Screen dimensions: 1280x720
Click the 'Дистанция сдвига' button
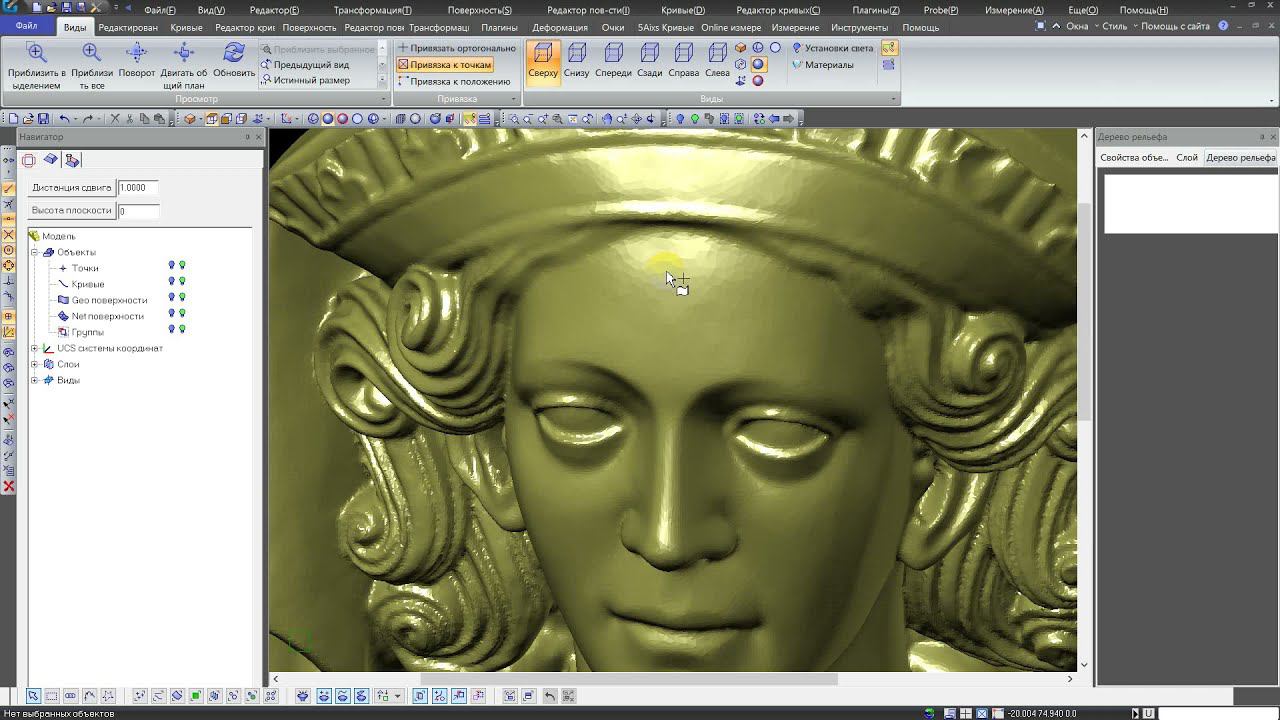point(71,188)
